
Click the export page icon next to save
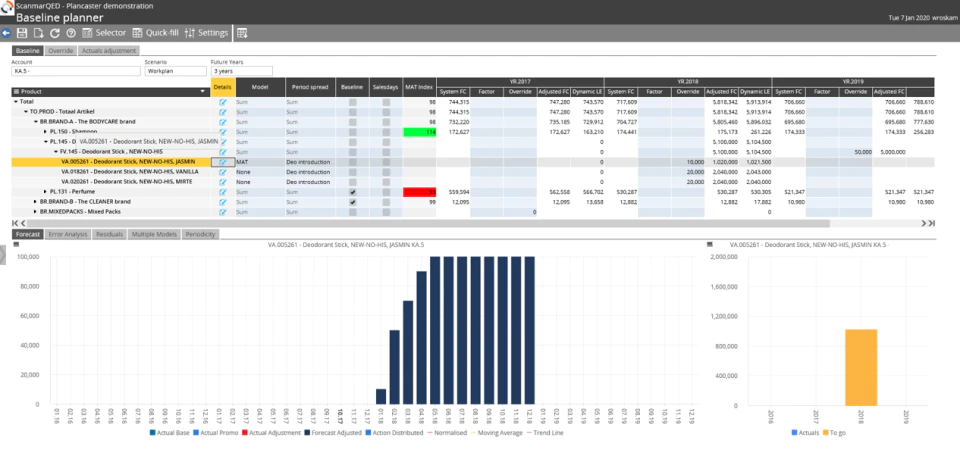tap(39, 33)
